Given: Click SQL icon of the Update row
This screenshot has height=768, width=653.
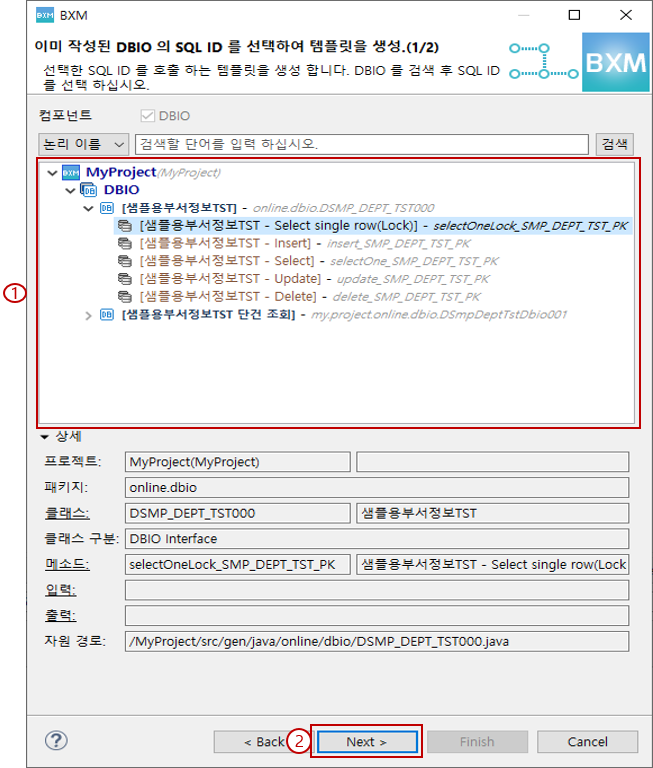Looking at the screenshot, I should pos(125,279).
